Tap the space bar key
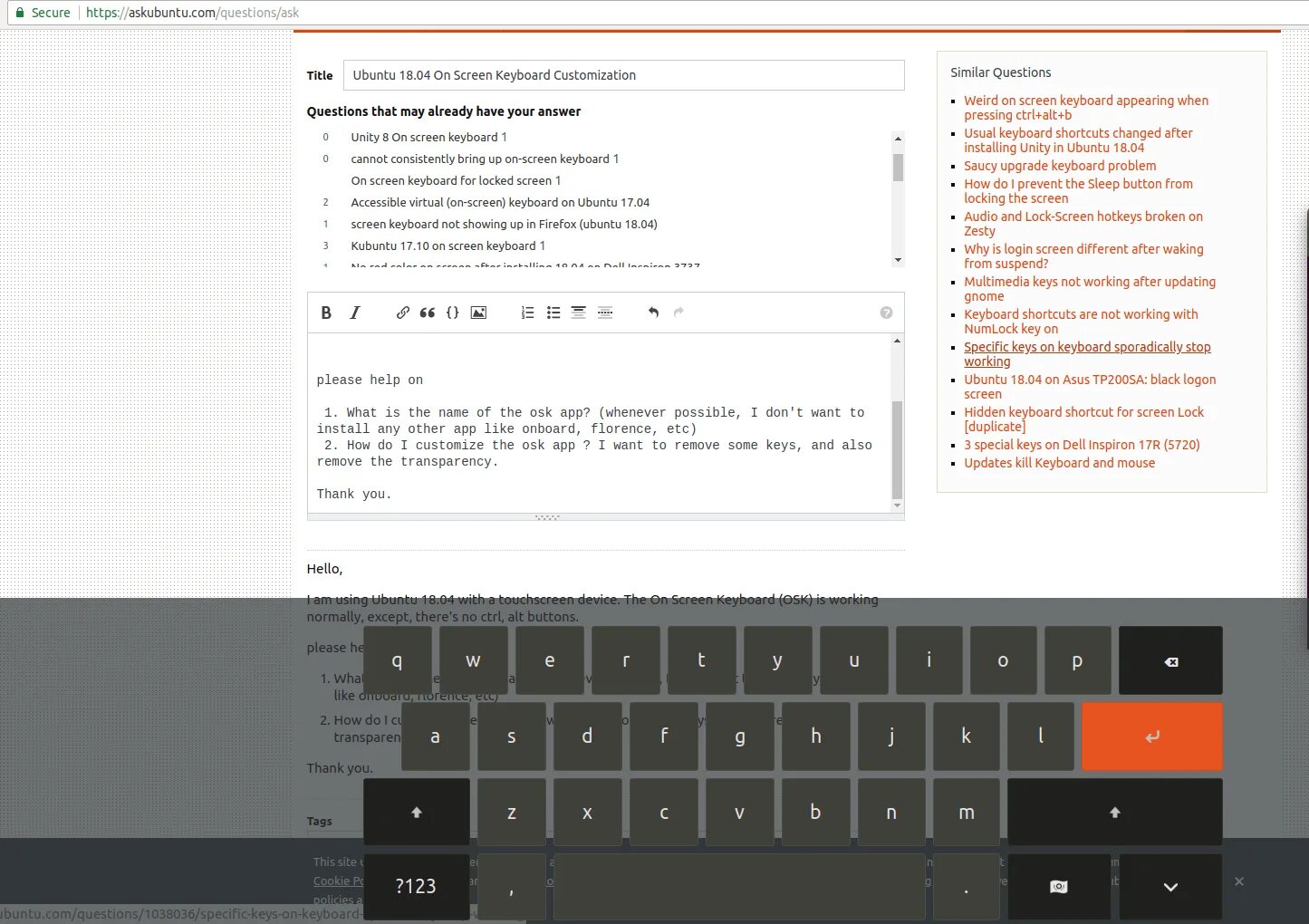 tap(739, 887)
